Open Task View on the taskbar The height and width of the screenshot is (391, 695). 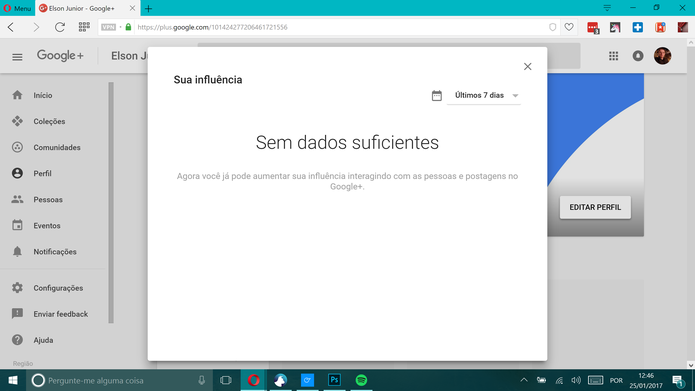click(x=226, y=380)
